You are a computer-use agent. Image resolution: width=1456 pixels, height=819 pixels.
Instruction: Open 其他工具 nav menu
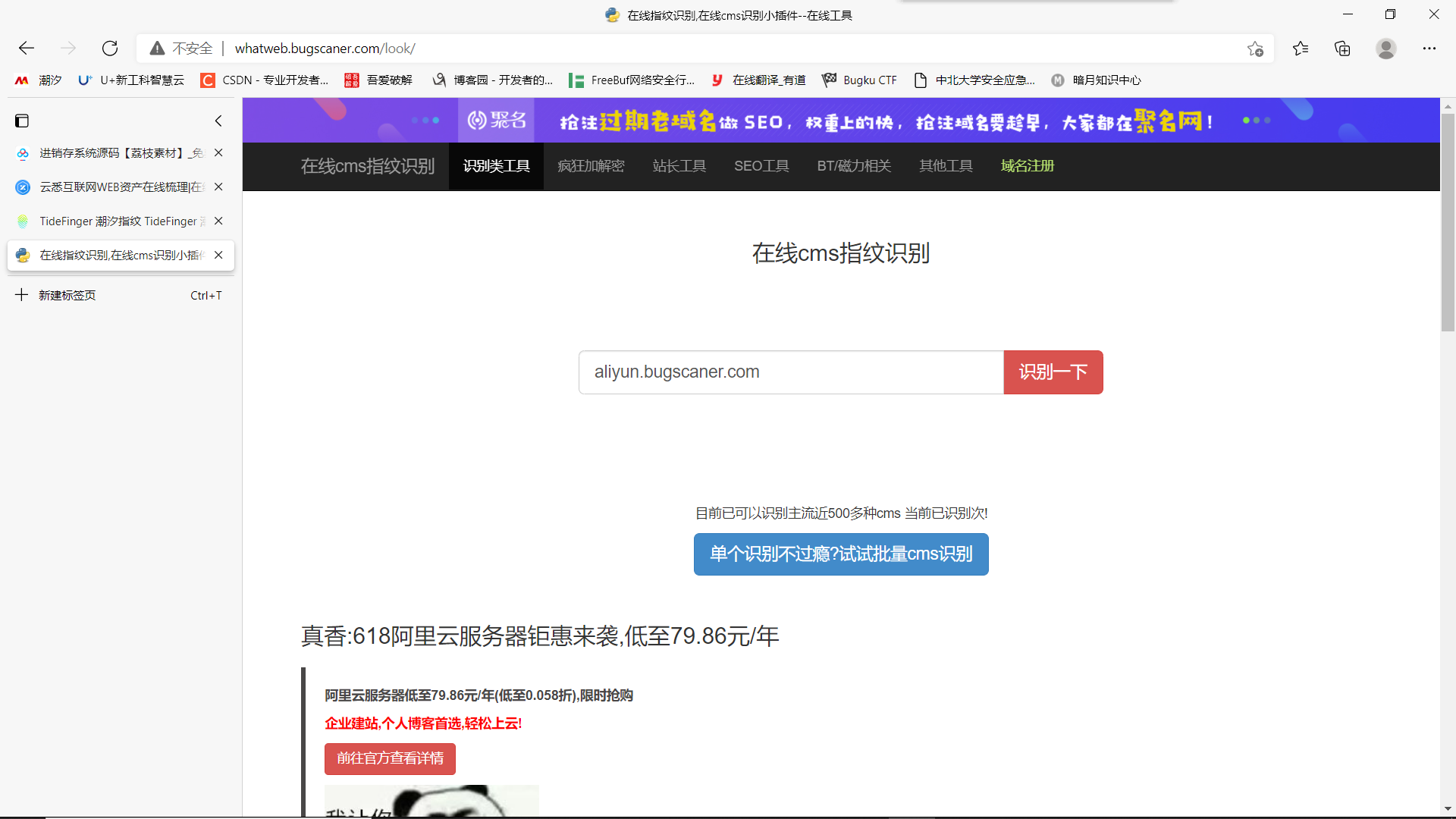pos(946,166)
